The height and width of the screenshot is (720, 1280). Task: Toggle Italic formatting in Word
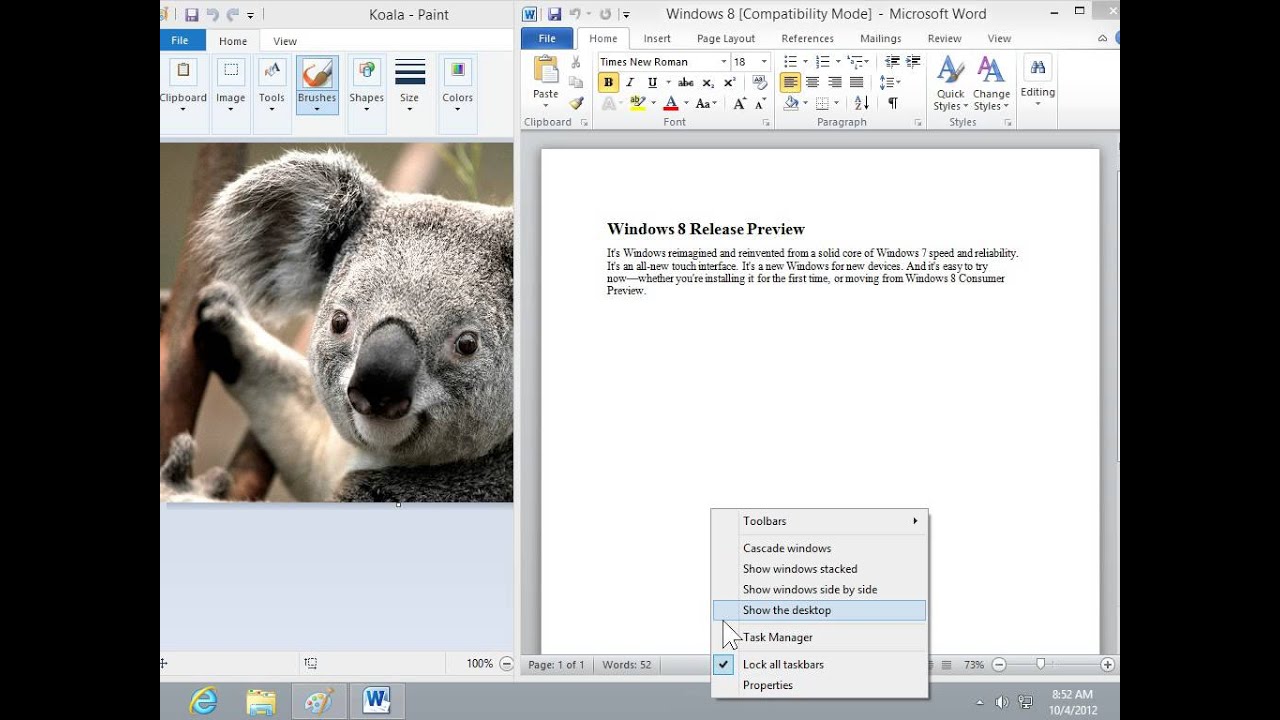pyautogui.click(x=630, y=83)
